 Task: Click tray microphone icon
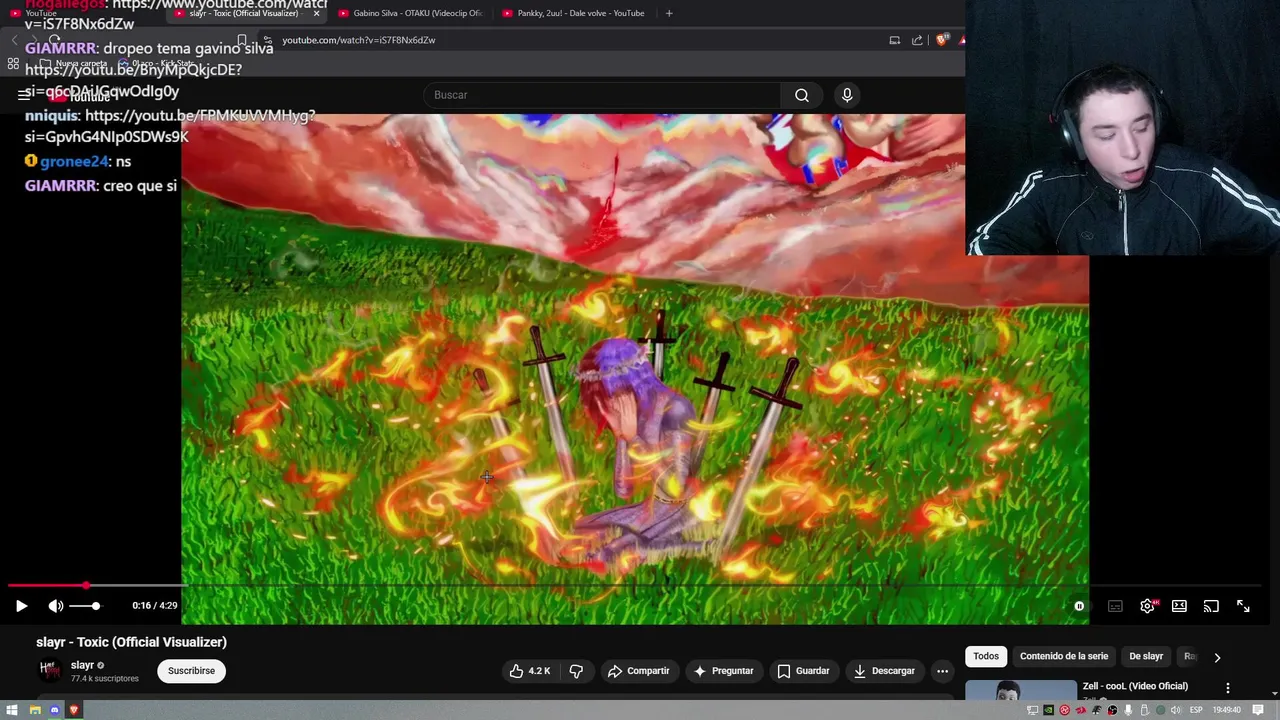[x=1128, y=710]
